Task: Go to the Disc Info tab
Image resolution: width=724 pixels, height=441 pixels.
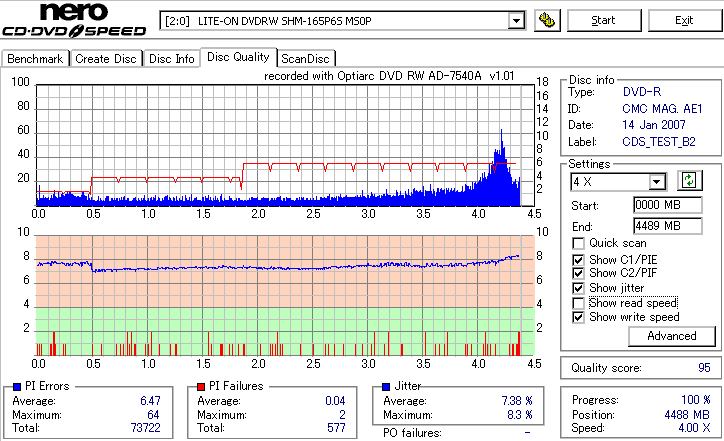Action: click(x=171, y=59)
